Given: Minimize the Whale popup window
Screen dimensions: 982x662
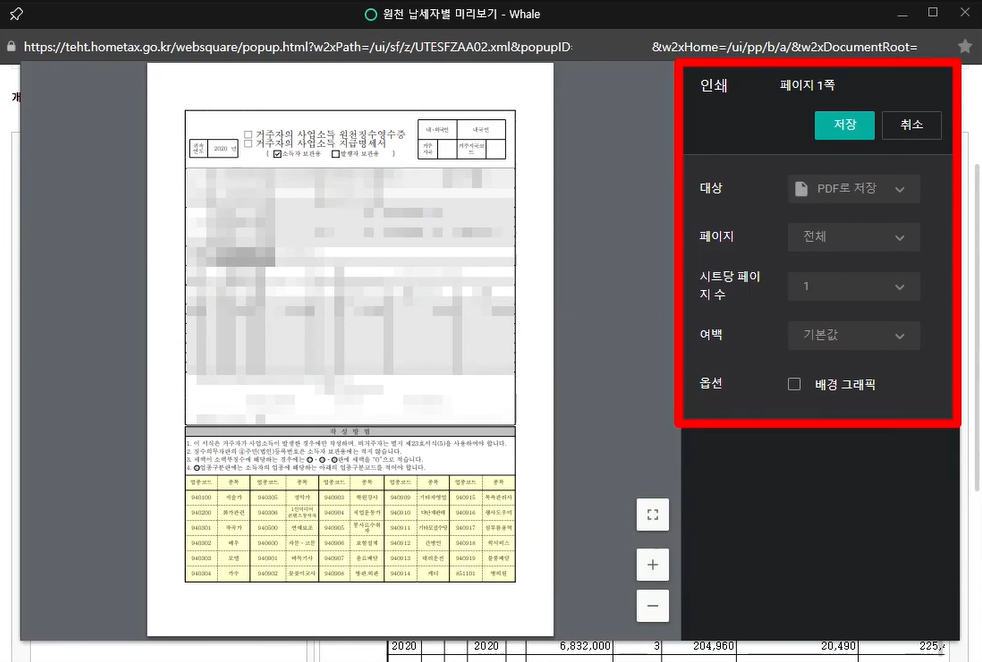Looking at the screenshot, I should [902, 14].
